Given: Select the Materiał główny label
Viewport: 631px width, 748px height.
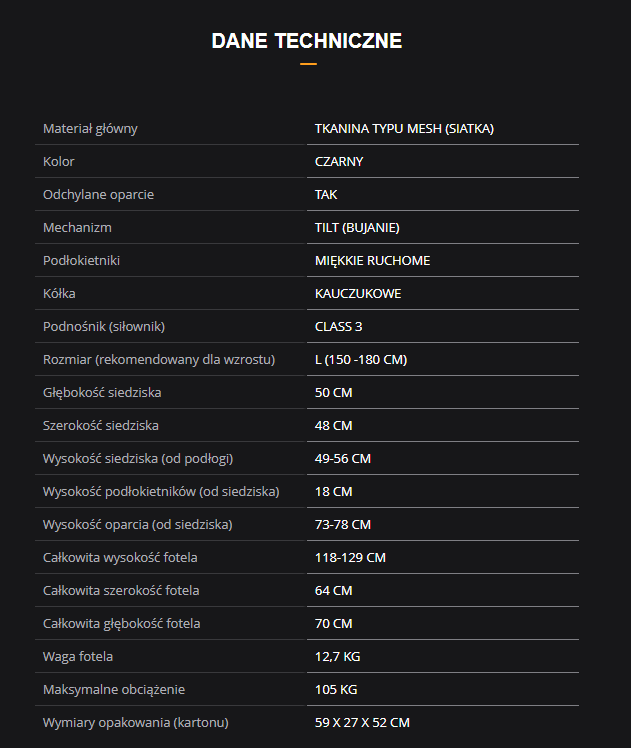Looking at the screenshot, I should (90, 128).
